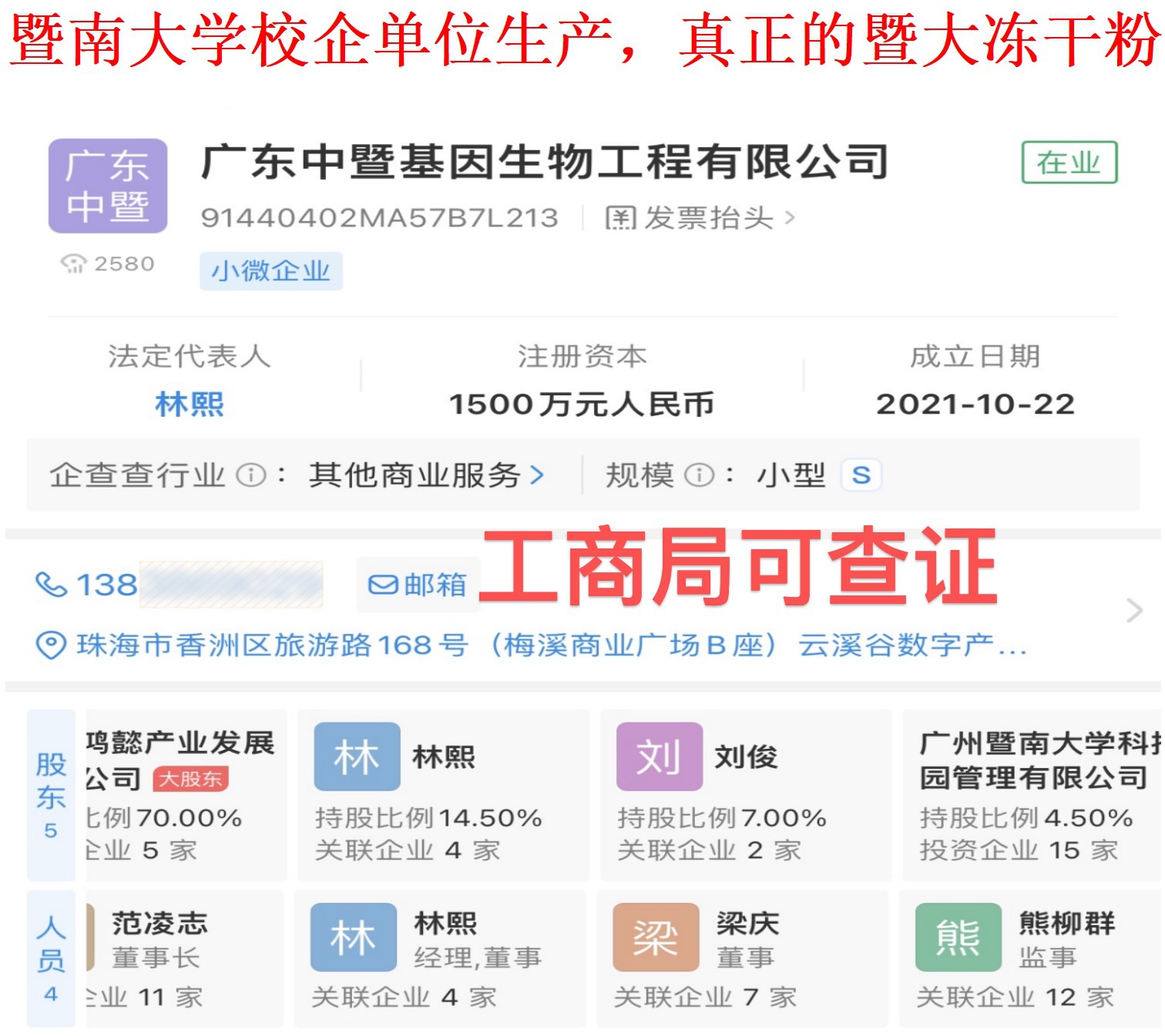Open legal representative 林熙 link
Screen dimensions: 1165x1036
pyautogui.click(x=190, y=404)
